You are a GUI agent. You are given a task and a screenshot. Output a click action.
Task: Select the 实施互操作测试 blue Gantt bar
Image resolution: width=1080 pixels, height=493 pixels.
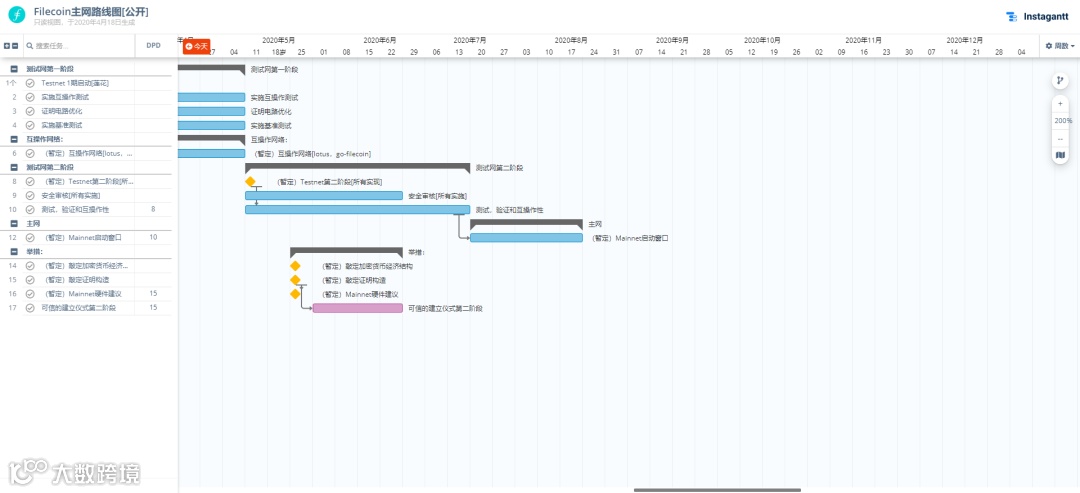coord(211,97)
